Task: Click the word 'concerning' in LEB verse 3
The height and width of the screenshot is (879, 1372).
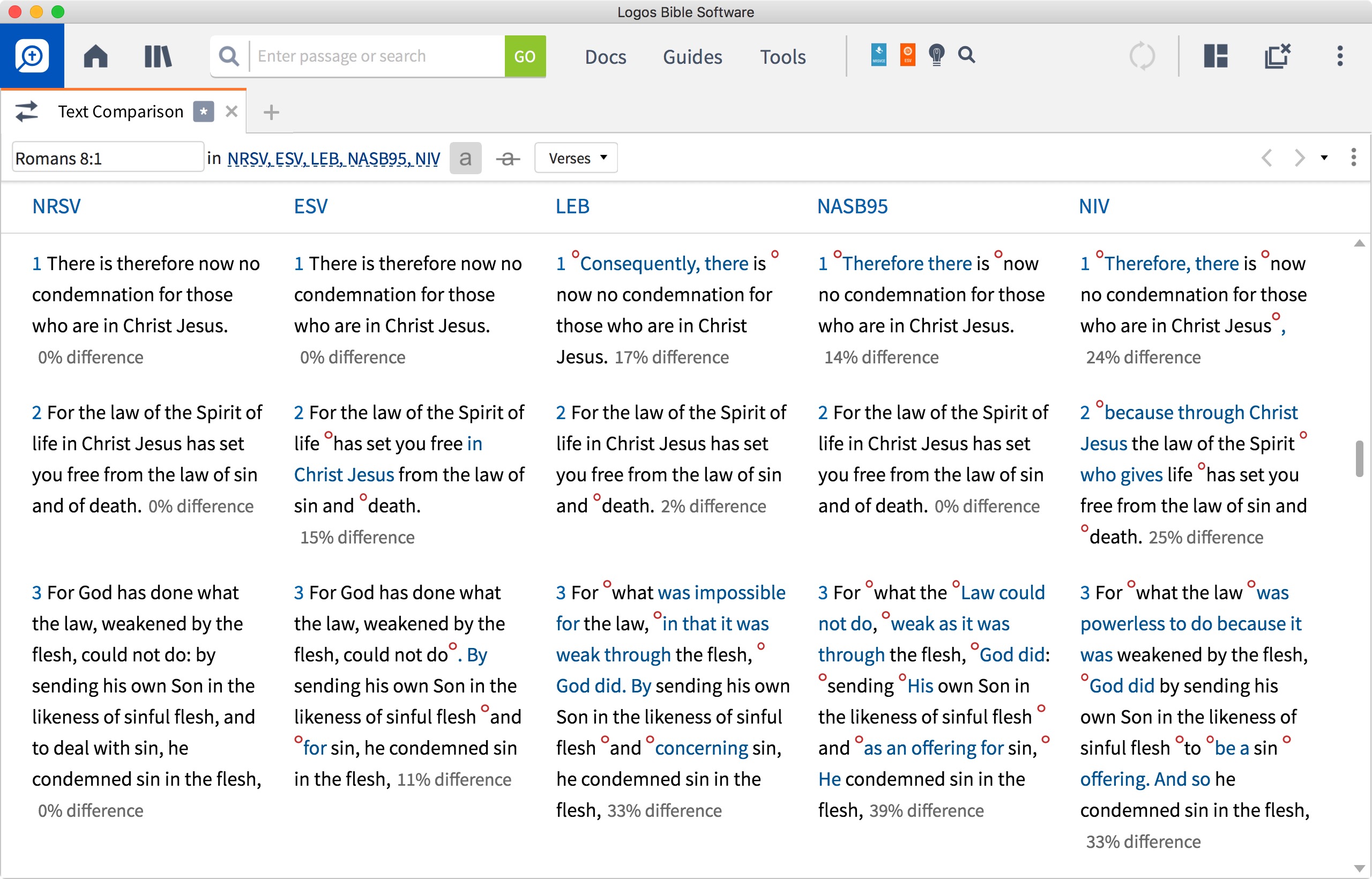Action: tap(702, 748)
